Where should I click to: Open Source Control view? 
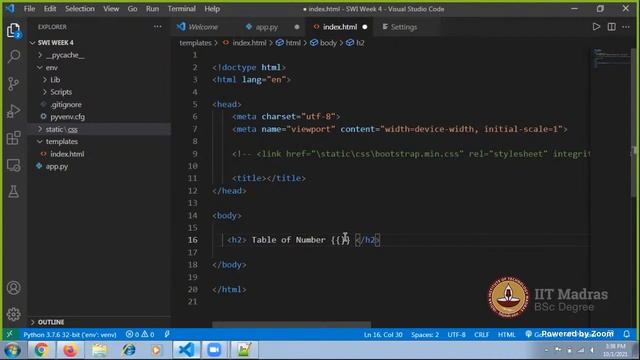point(13,84)
